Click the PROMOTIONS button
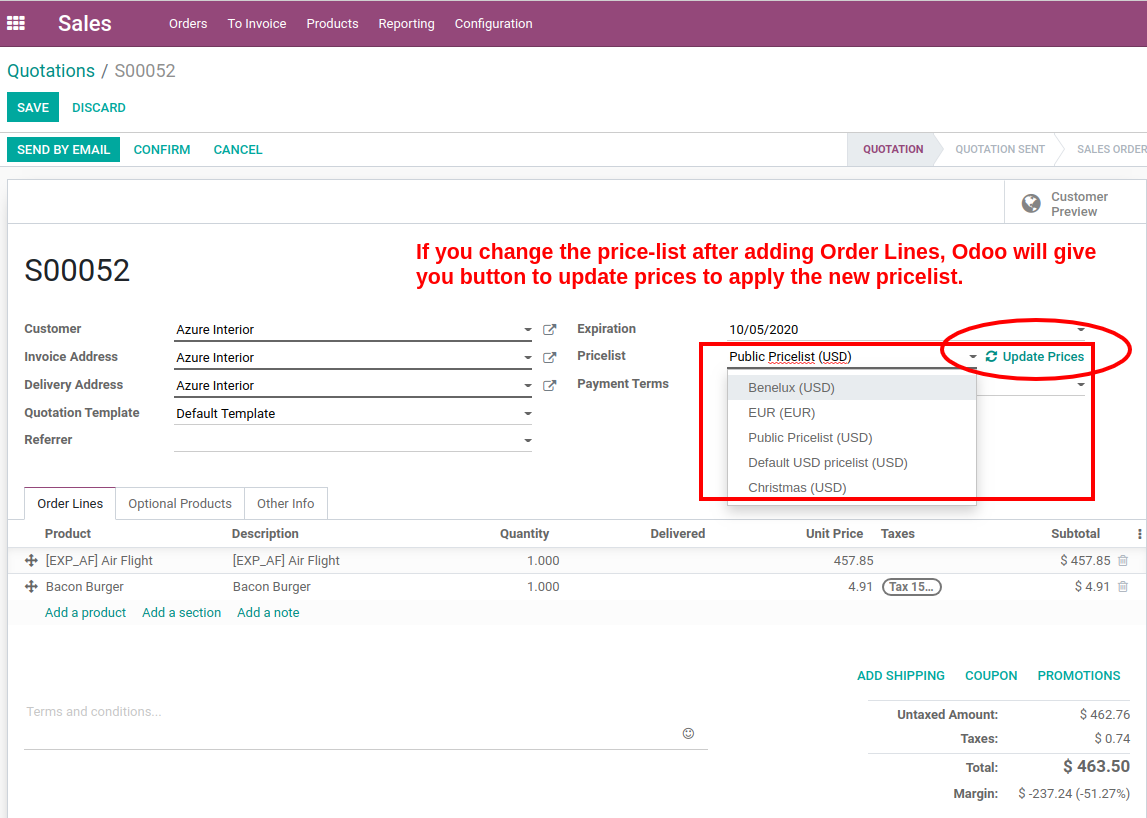The height and width of the screenshot is (818, 1147). 1079,675
